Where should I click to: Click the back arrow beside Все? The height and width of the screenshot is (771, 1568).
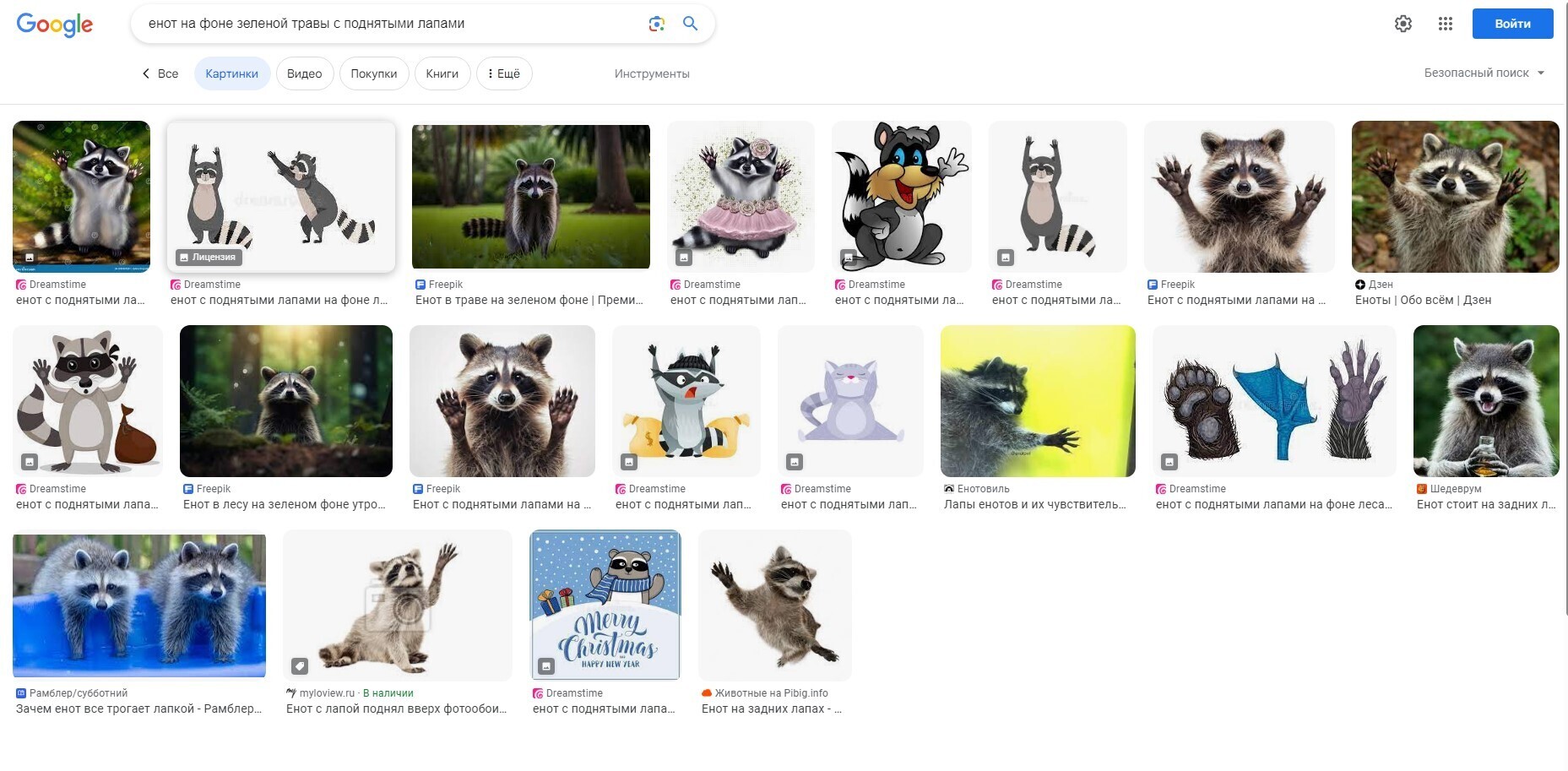(x=146, y=73)
